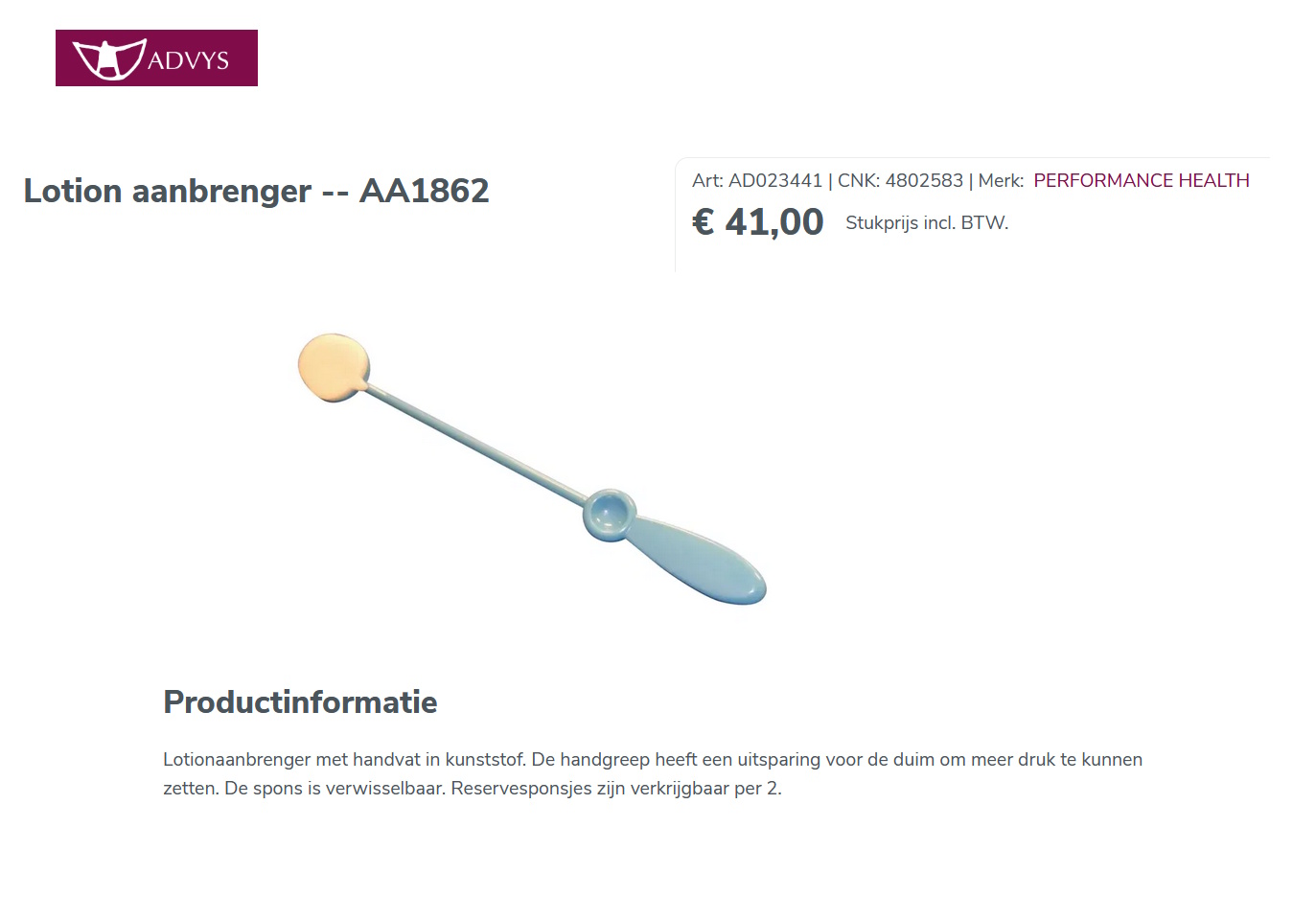Click the Advys logo emblem icon

(x=109, y=58)
